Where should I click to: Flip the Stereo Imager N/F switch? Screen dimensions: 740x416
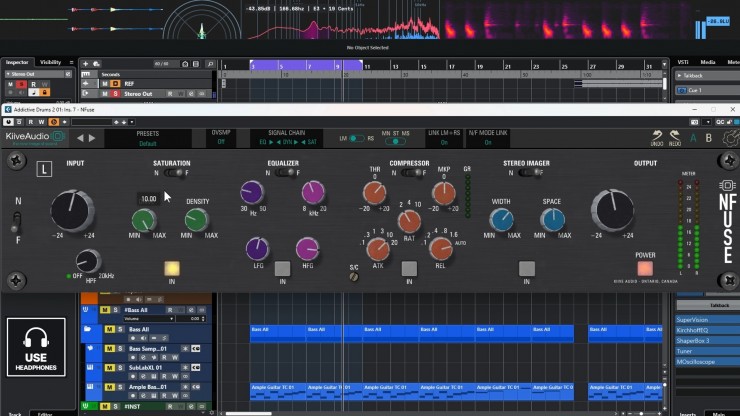pyautogui.click(x=528, y=173)
